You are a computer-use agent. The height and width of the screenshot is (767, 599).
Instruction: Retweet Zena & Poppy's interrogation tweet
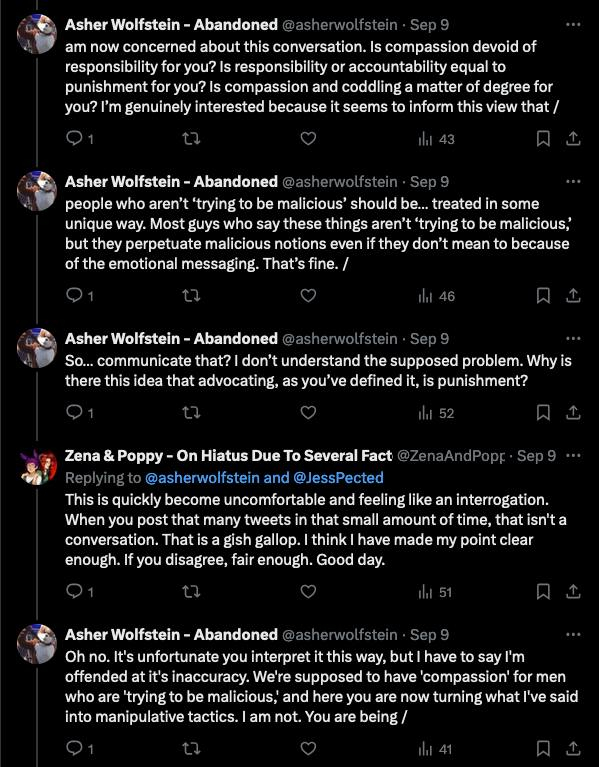coord(191,592)
